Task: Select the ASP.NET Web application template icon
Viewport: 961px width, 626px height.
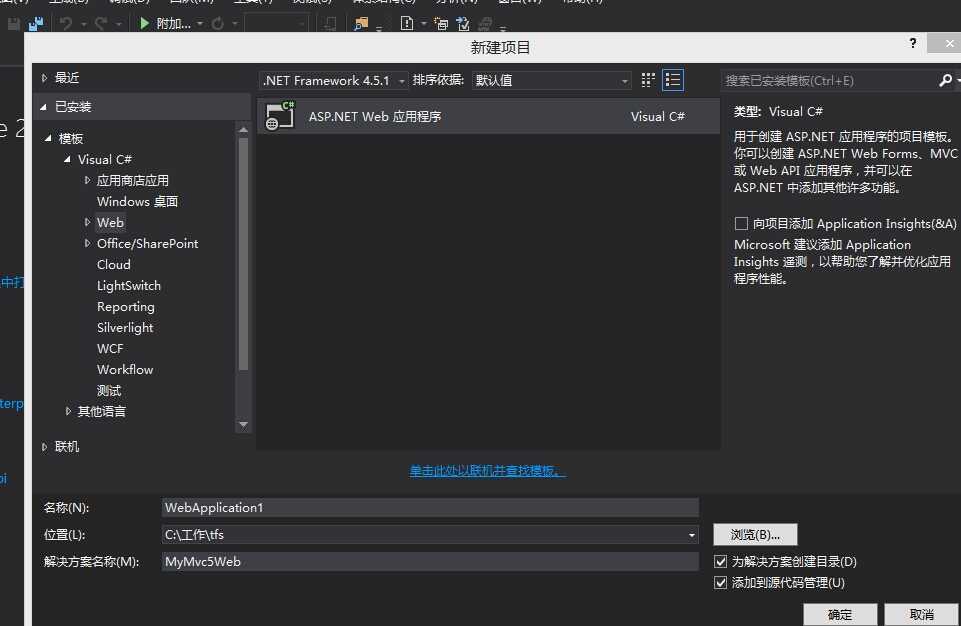Action: coord(279,116)
